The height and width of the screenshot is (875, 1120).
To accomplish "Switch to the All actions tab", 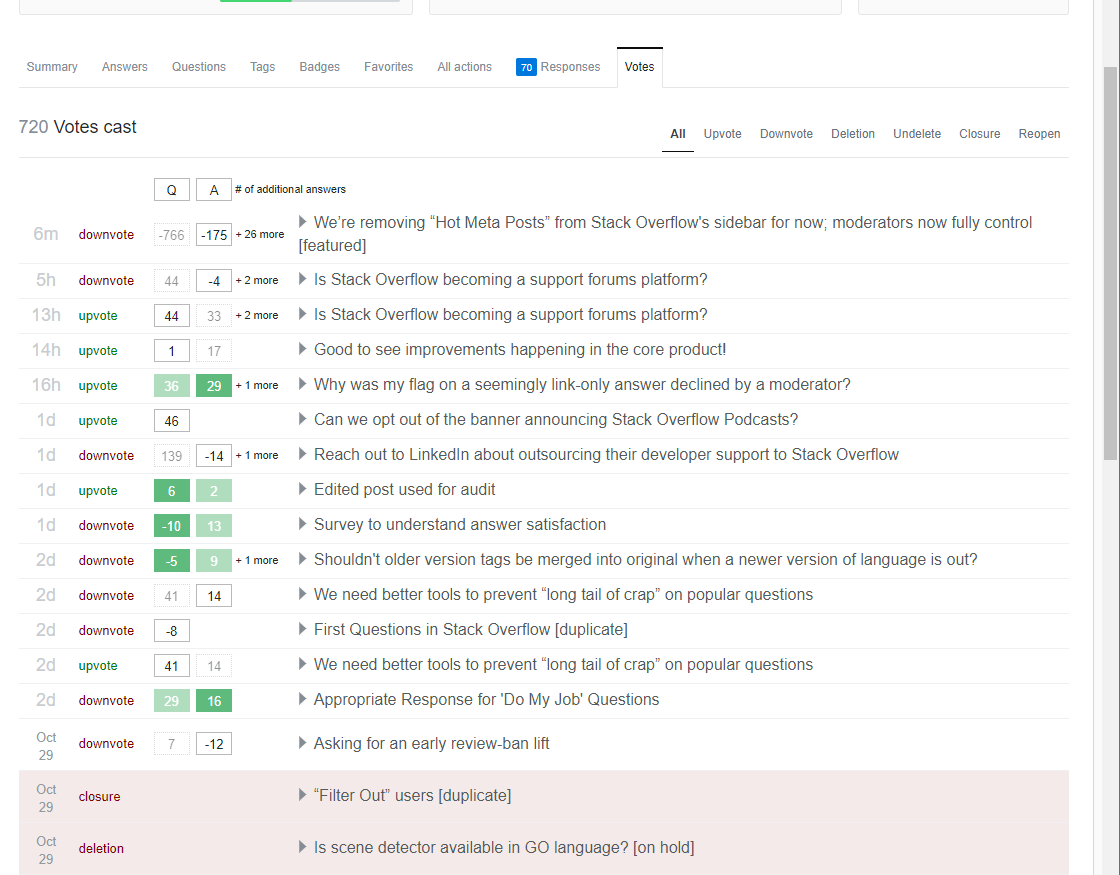I will click(x=464, y=66).
